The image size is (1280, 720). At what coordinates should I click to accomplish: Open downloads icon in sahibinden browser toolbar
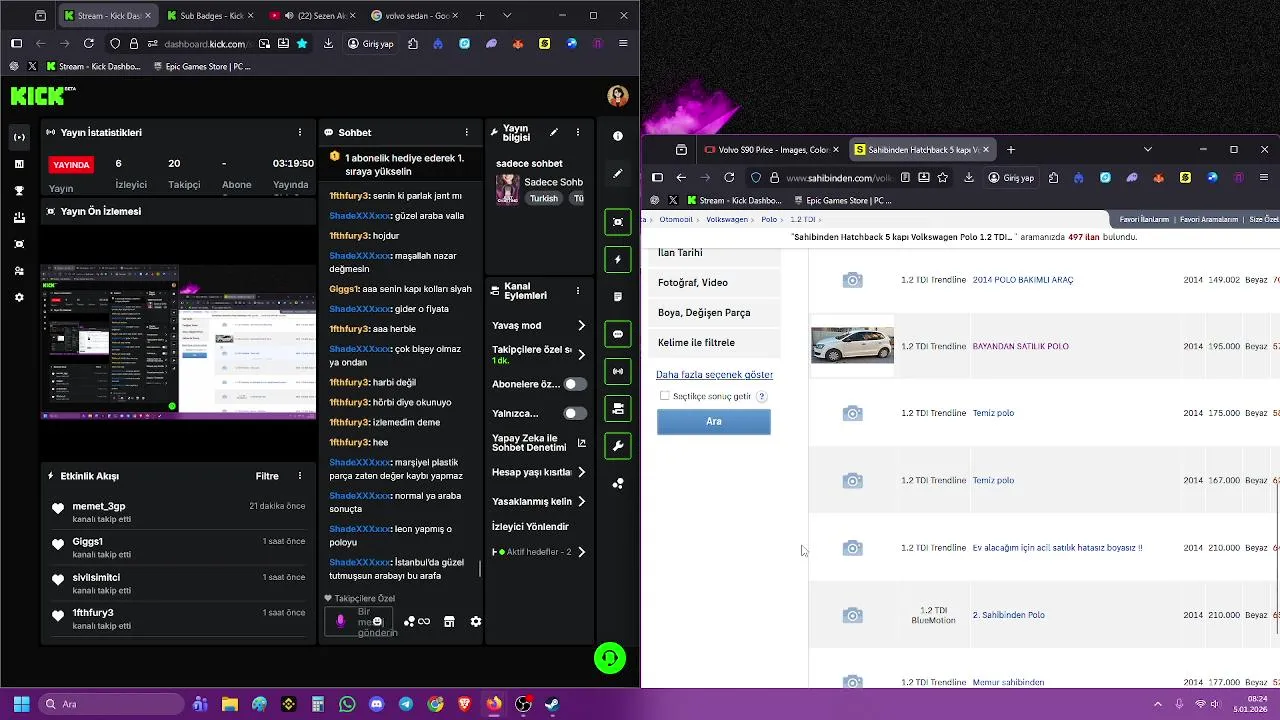click(969, 177)
